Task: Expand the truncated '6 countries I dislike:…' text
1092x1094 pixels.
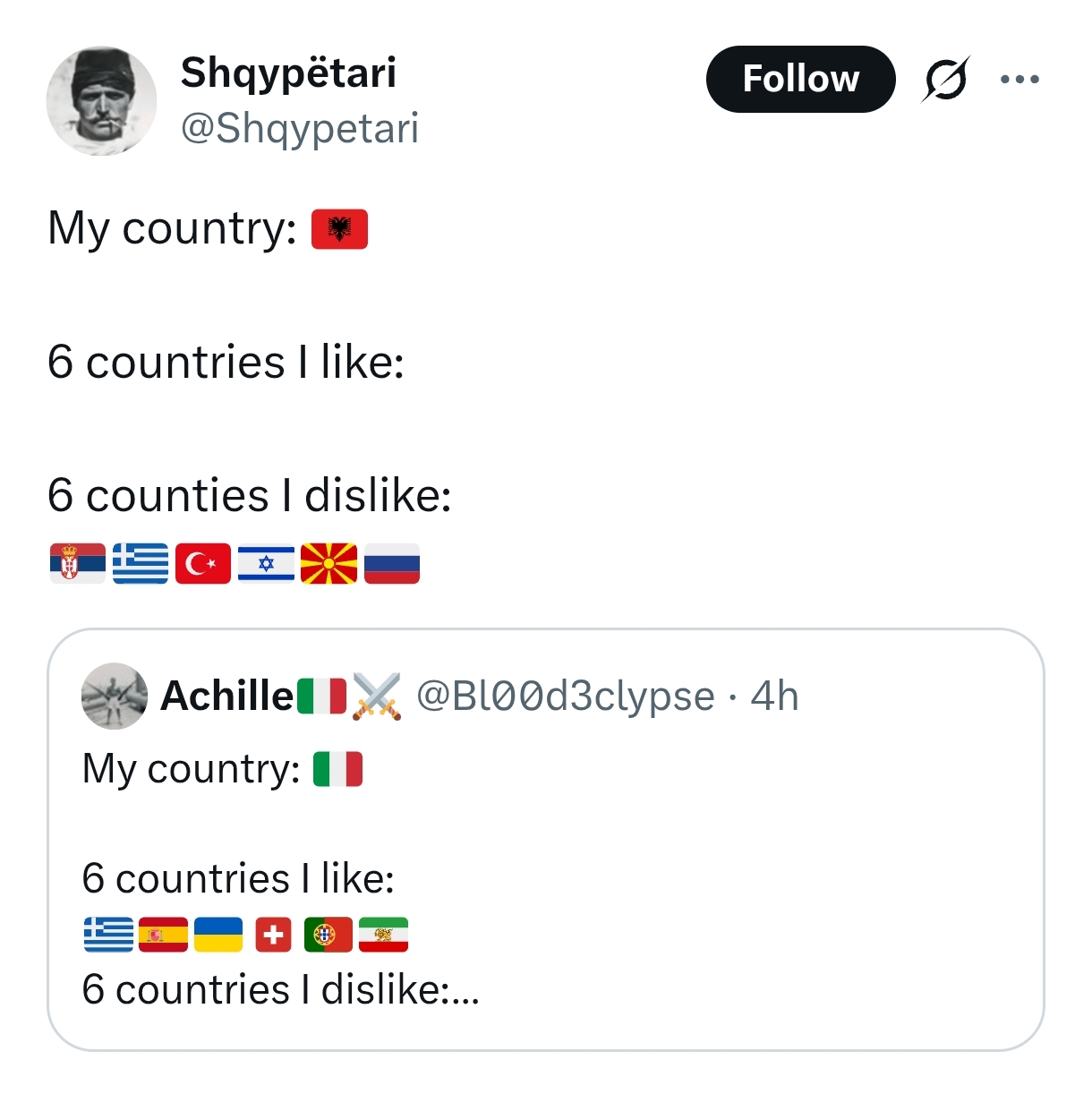Action: pyautogui.click(x=280, y=990)
